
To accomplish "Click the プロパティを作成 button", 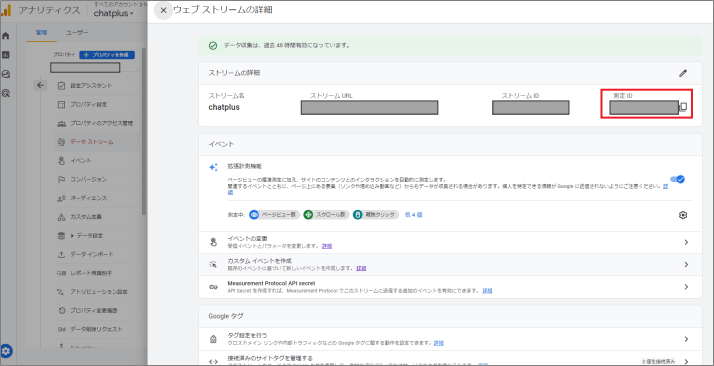I will [x=107, y=55].
